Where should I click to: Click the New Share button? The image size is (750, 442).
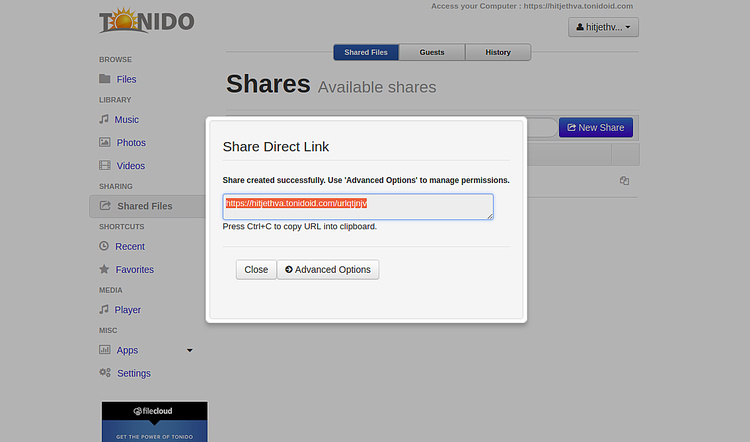point(595,127)
